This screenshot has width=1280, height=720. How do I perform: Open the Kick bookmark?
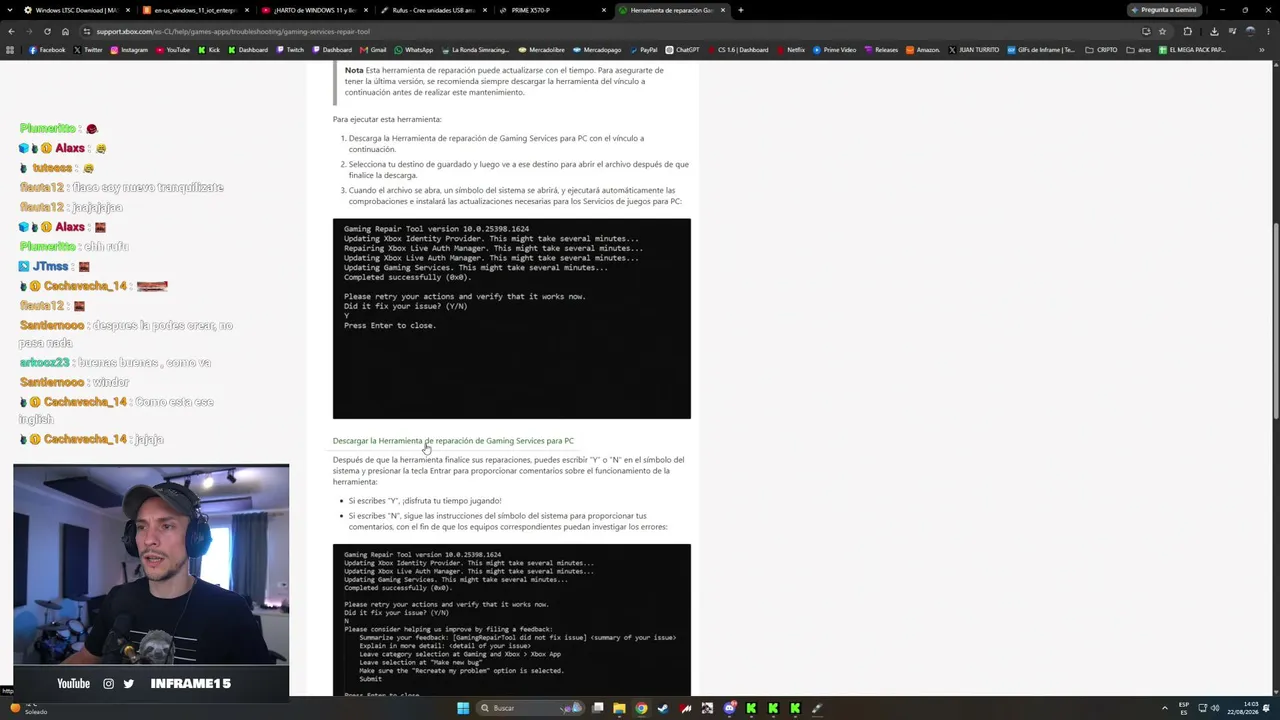point(209,50)
